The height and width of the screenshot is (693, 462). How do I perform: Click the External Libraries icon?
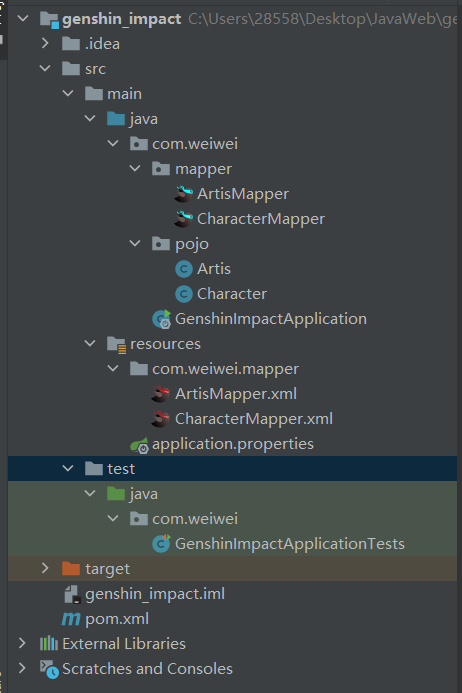point(49,644)
